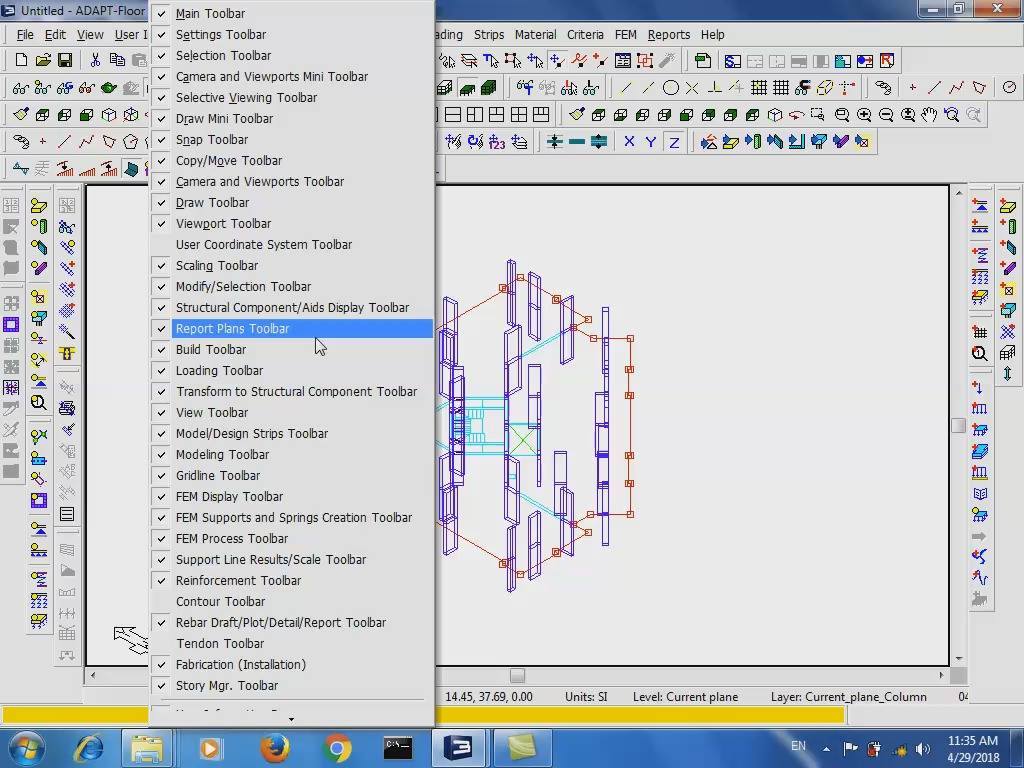Viewport: 1024px width, 768px height.
Task: Open the command prompt taskbar icon
Action: [x=398, y=748]
